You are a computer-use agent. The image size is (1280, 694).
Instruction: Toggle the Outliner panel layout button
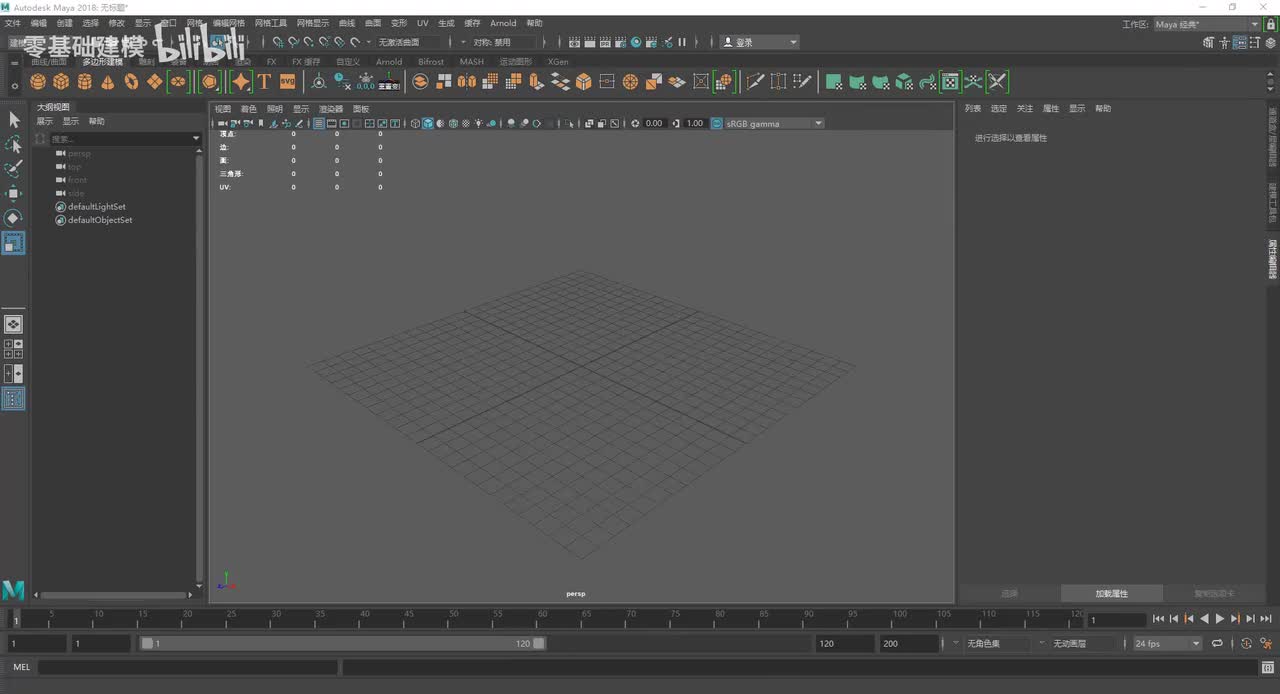click(x=13, y=399)
